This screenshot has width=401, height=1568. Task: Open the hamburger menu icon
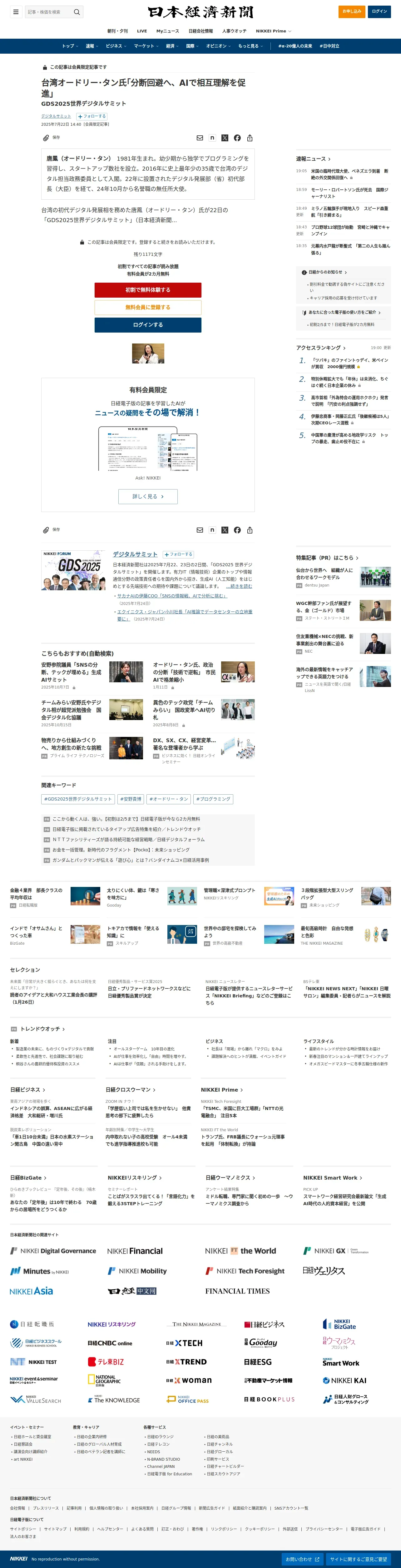[16, 12]
